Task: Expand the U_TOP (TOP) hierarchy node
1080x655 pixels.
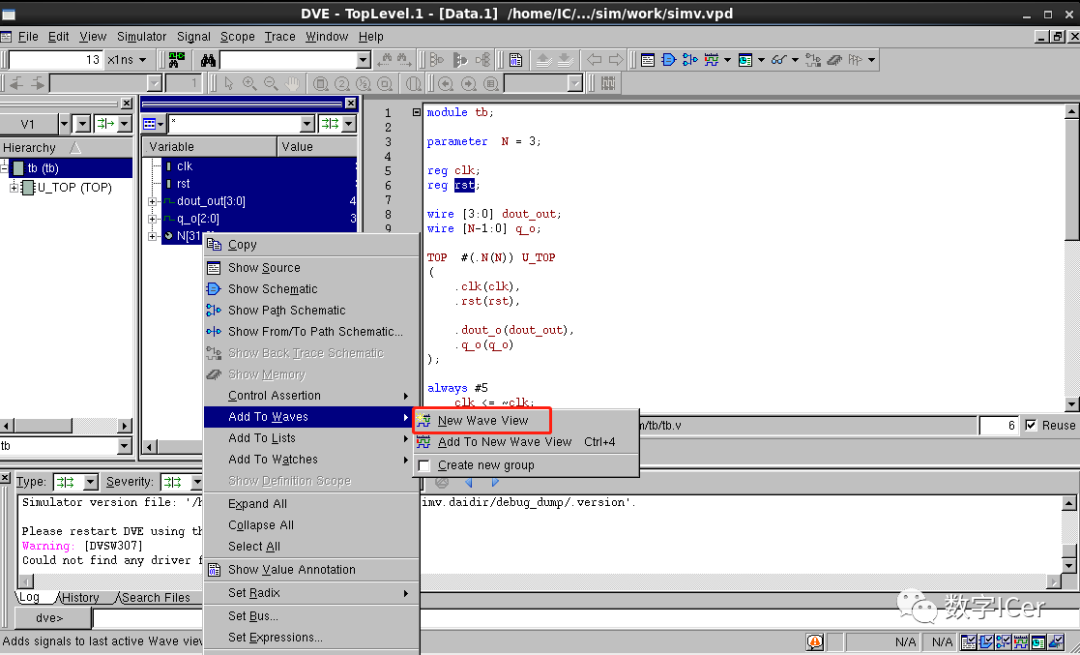Action: [14, 188]
